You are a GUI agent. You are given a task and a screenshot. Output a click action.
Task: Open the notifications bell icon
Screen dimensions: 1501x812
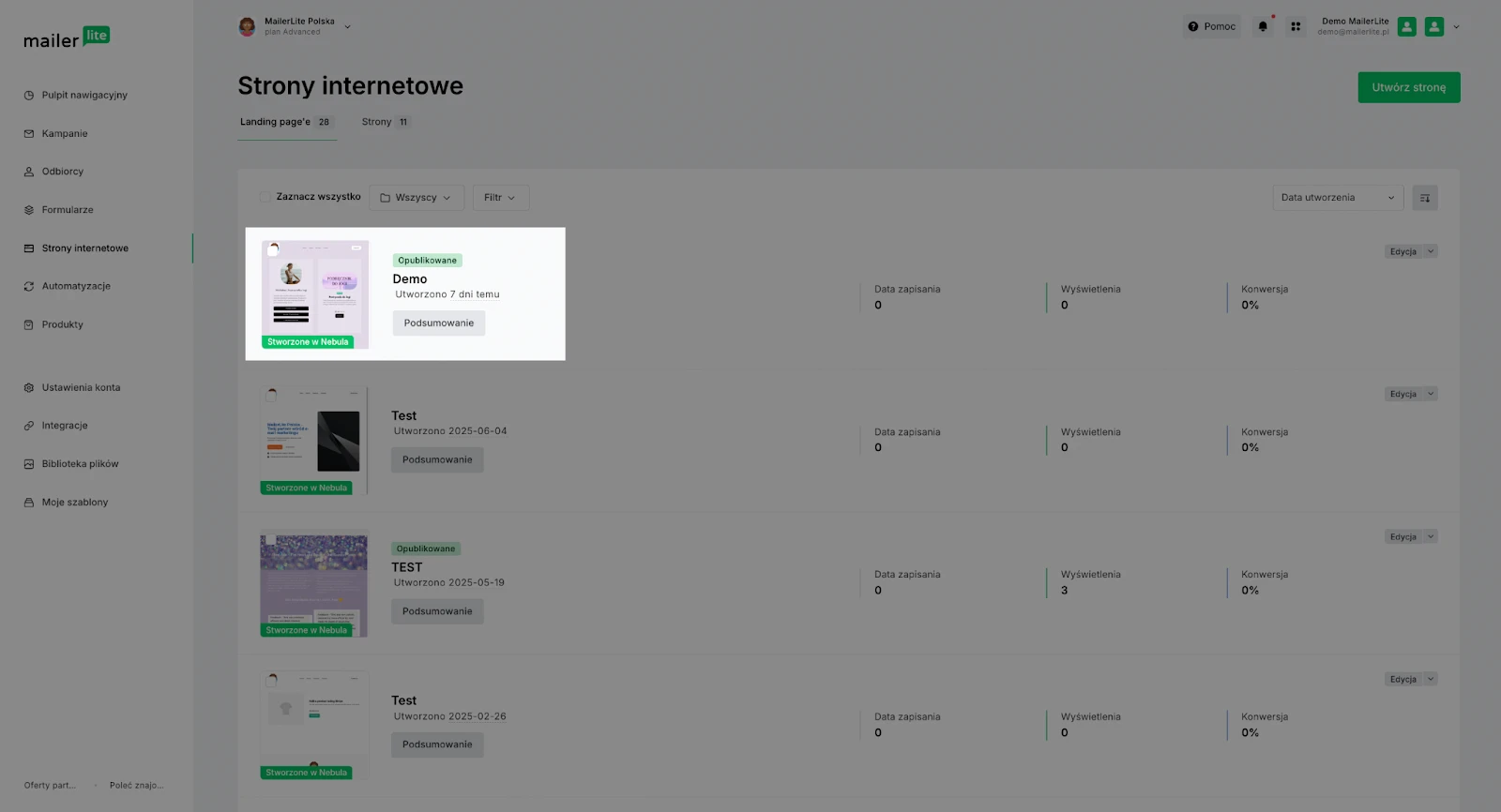[1263, 26]
